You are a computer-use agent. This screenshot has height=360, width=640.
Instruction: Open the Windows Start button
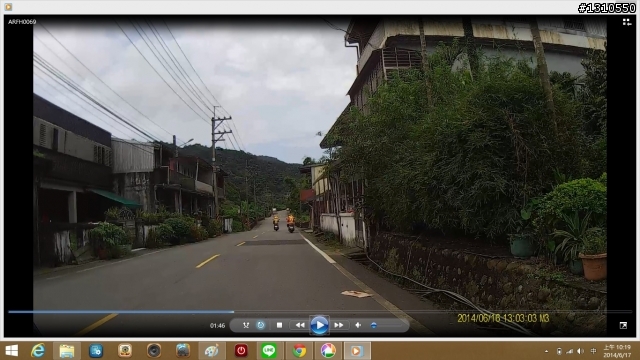(11, 351)
